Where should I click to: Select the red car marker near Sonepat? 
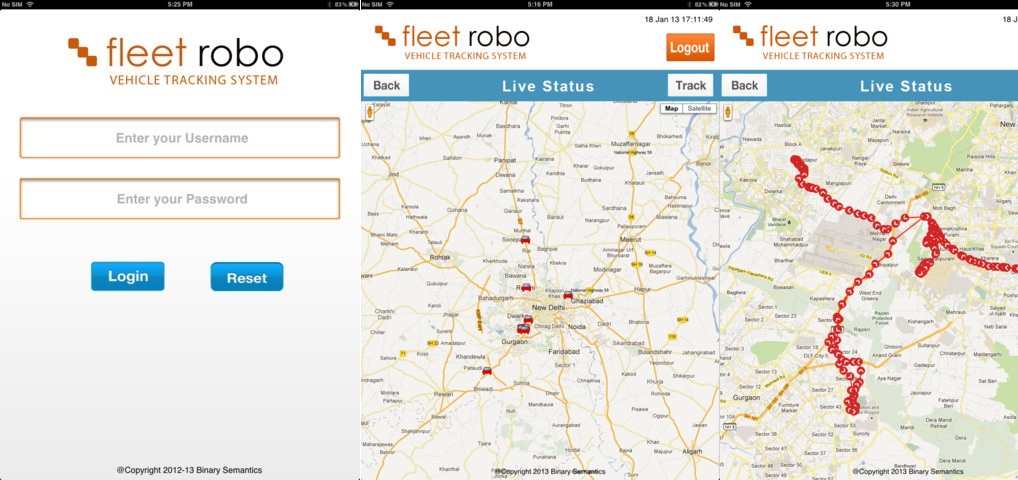(x=525, y=240)
